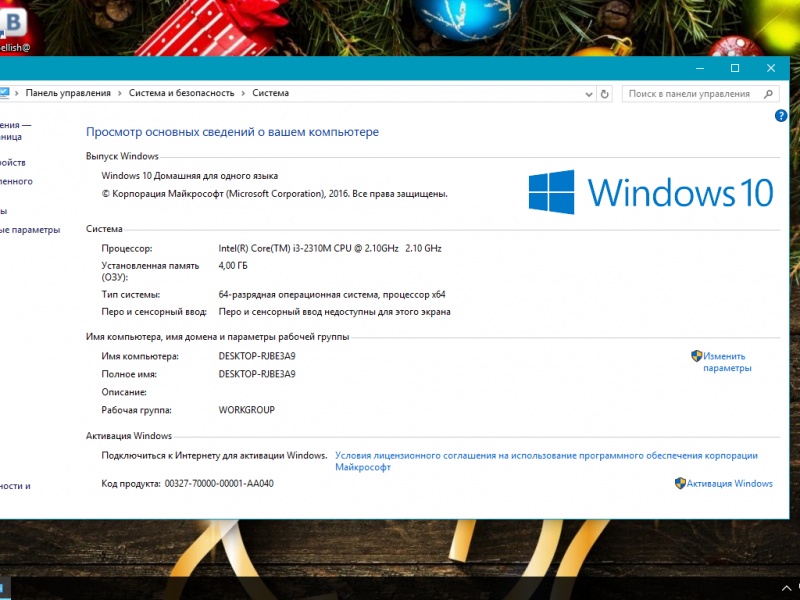The height and width of the screenshot is (600, 800).
Task: Click the 4,00 ГБ memory value
Action: tap(233, 266)
